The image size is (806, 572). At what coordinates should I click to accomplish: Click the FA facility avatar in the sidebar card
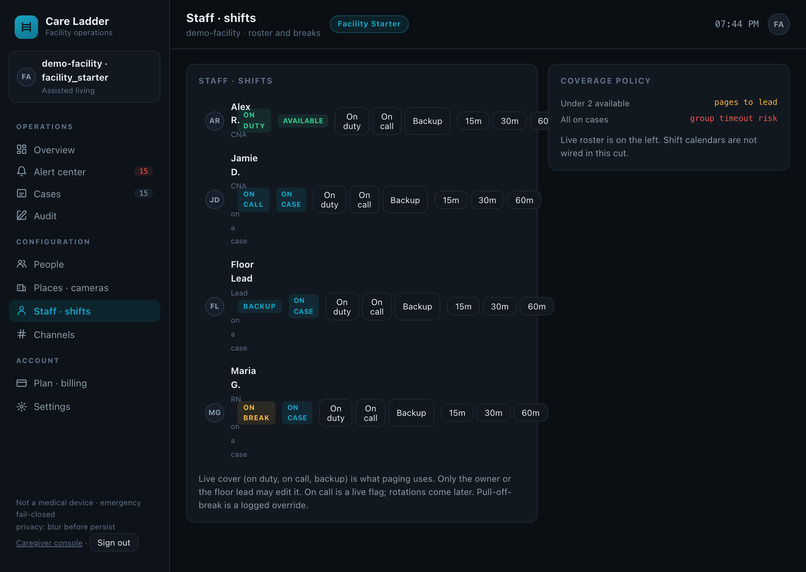coord(26,77)
